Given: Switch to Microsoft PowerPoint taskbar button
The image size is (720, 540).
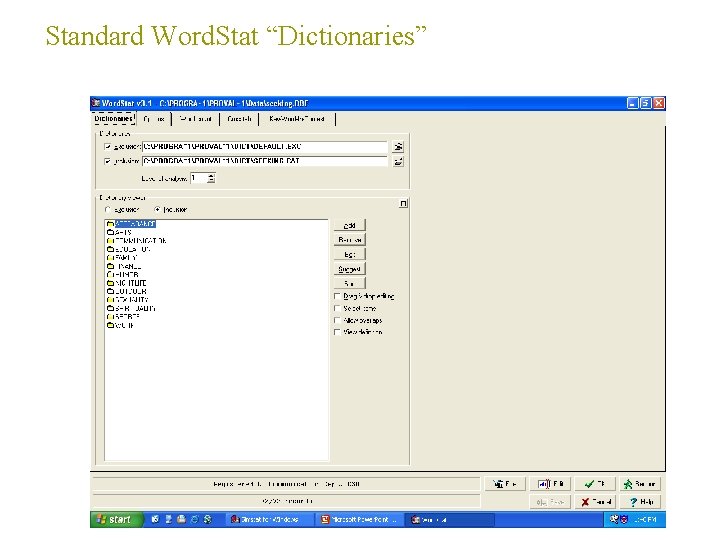Looking at the screenshot, I should (360, 519).
